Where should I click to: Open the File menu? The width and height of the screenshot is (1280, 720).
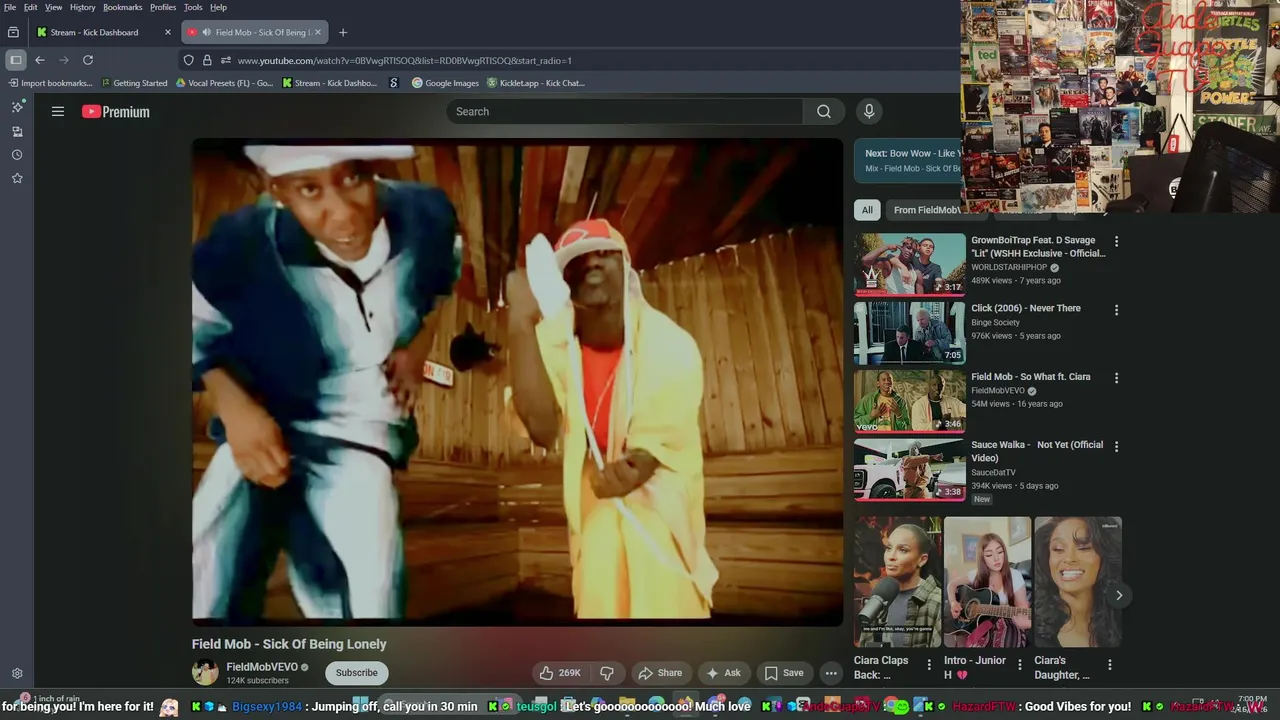[10, 7]
